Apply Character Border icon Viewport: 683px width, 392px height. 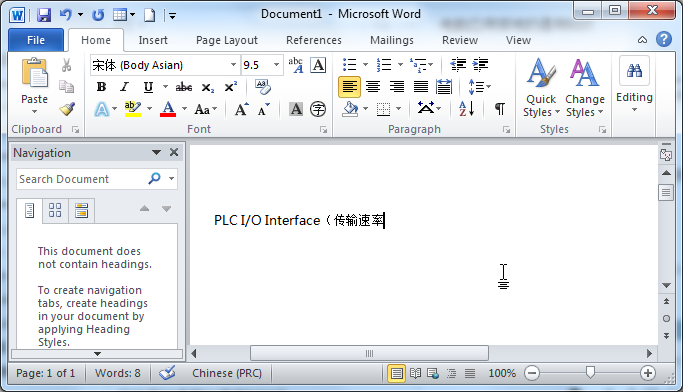point(318,65)
